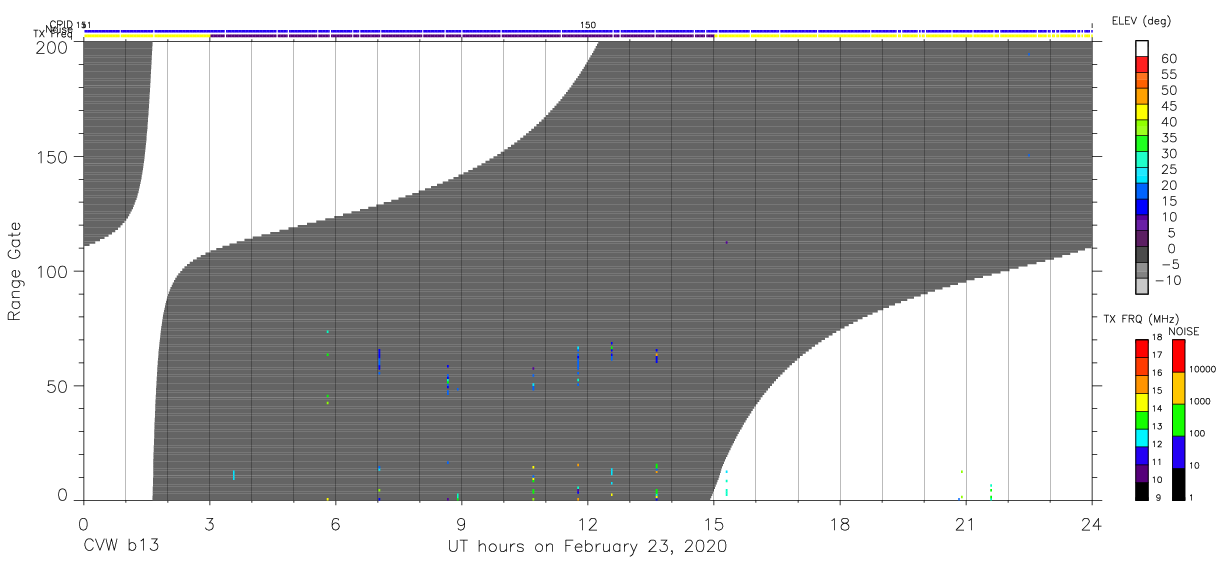Click the 'ELEV (deg)' legend title
1228x567 pixels.
[1141, 20]
